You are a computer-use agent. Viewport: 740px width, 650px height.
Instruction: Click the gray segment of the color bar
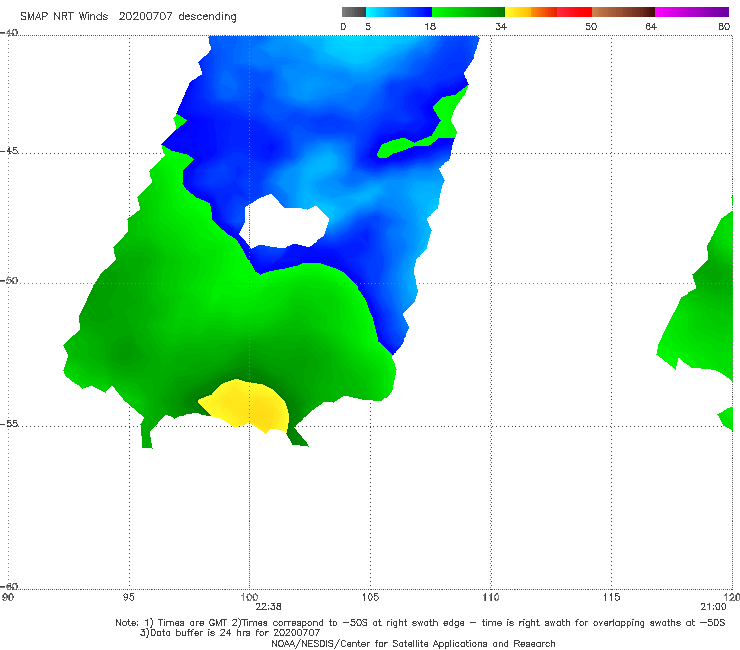pos(353,12)
